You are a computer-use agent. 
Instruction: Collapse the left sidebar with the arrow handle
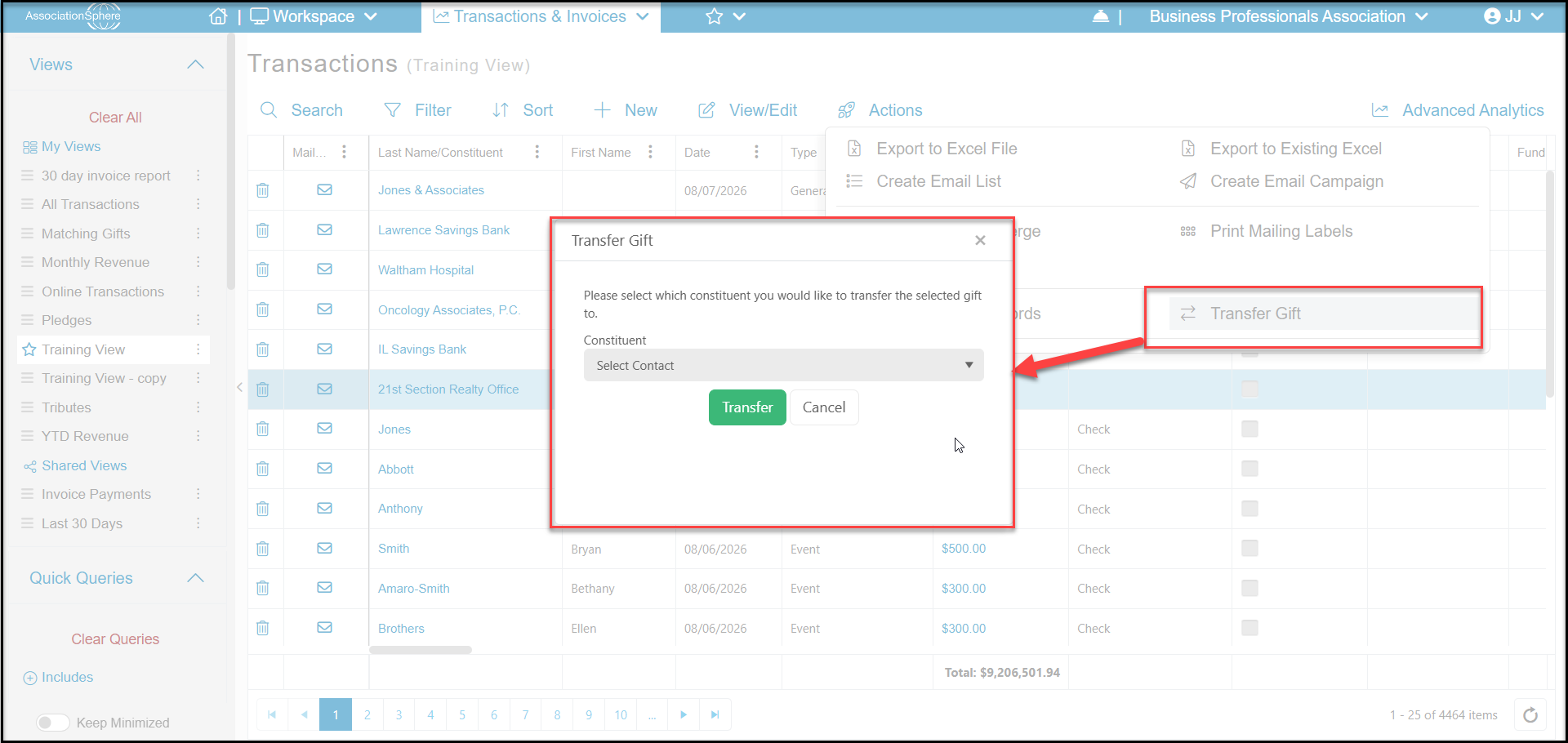(x=239, y=387)
